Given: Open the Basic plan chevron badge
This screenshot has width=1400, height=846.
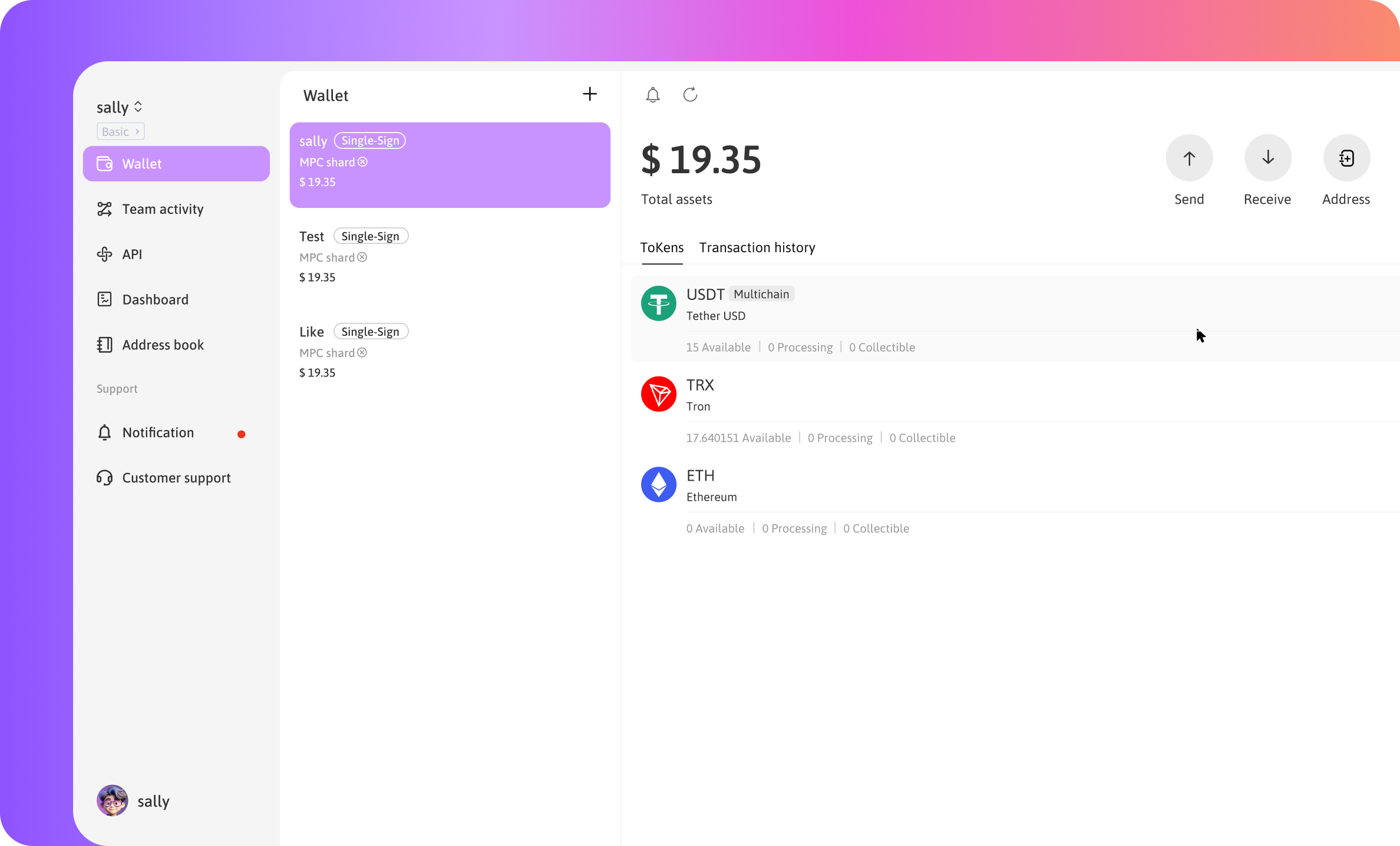Looking at the screenshot, I should [121, 131].
